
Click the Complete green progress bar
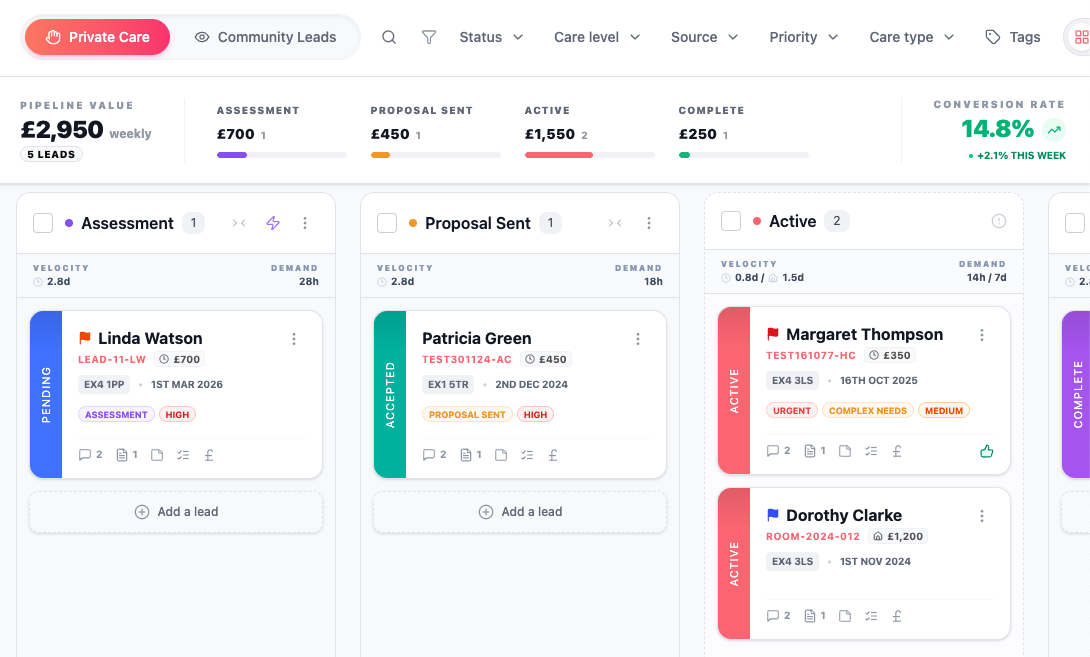(743, 155)
